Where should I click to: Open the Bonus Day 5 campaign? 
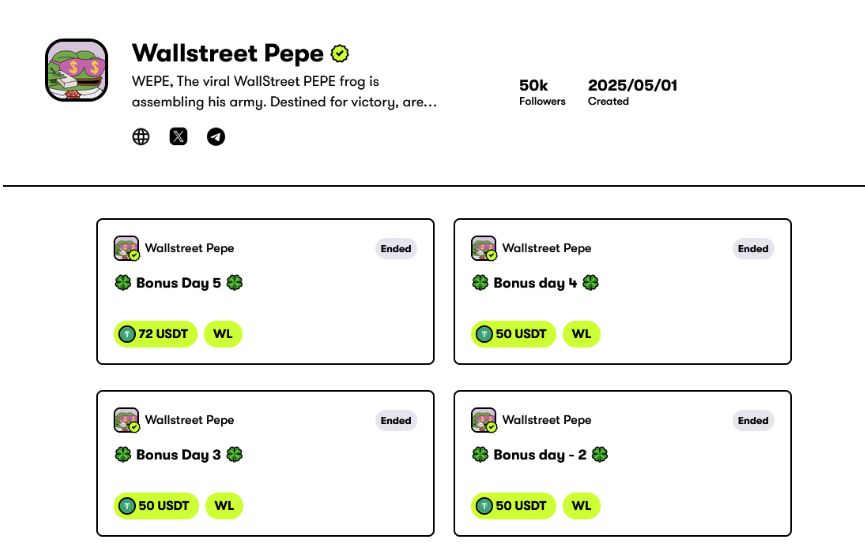click(179, 283)
